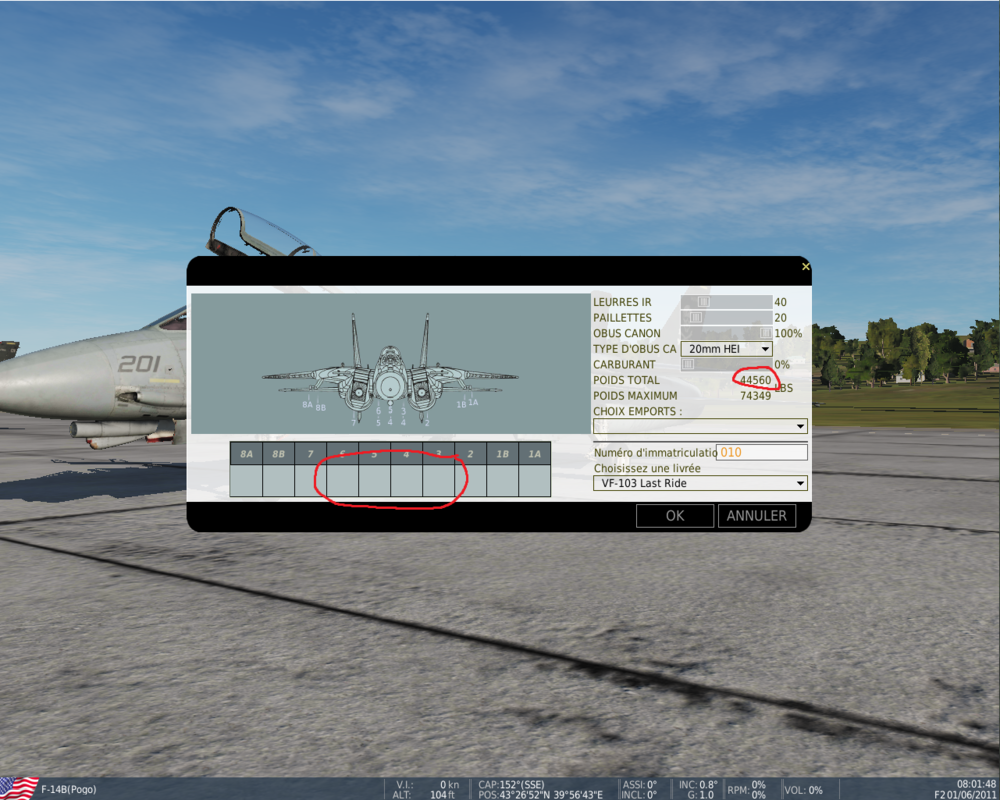Click the POIDS MAXIMUM value 74349
1000x800 pixels.
click(755, 396)
